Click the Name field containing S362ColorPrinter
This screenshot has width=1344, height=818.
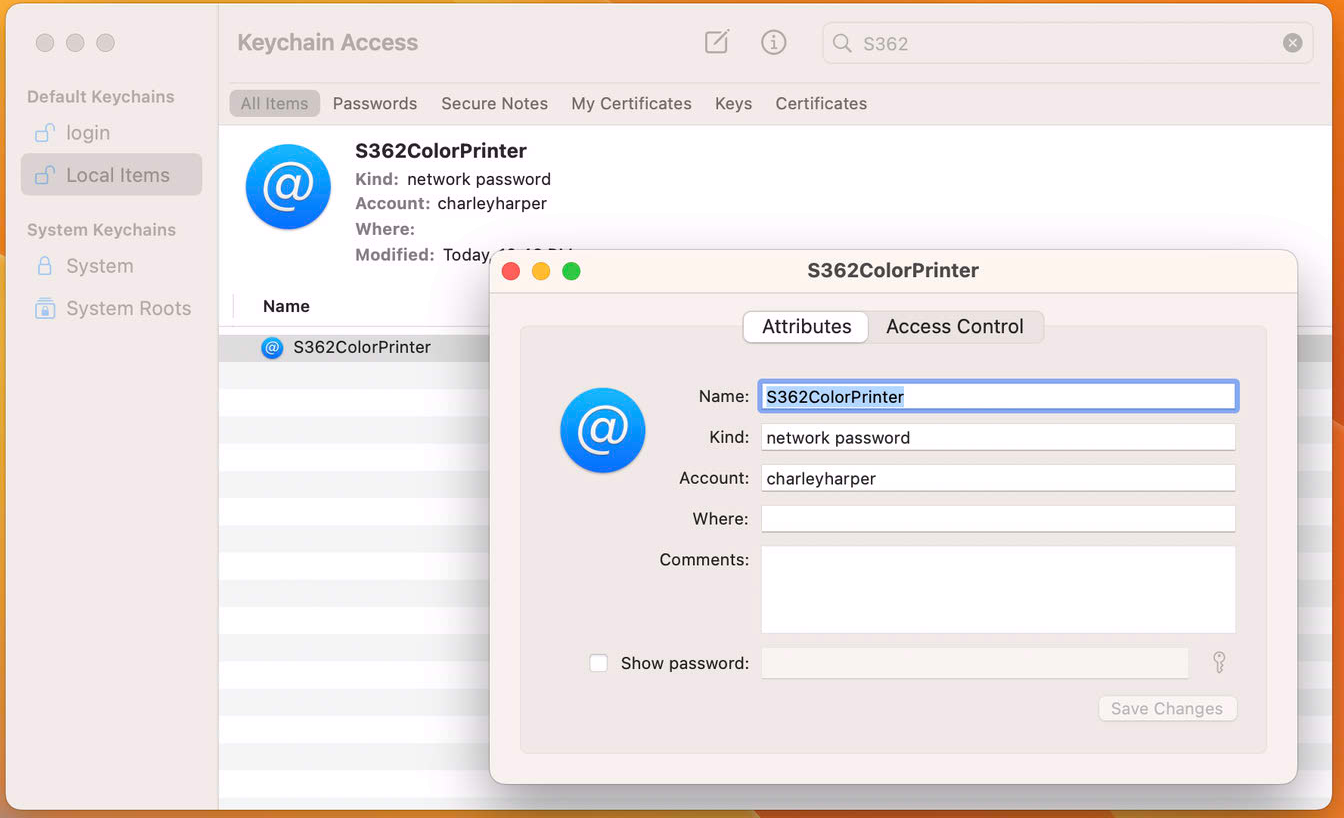pos(998,396)
